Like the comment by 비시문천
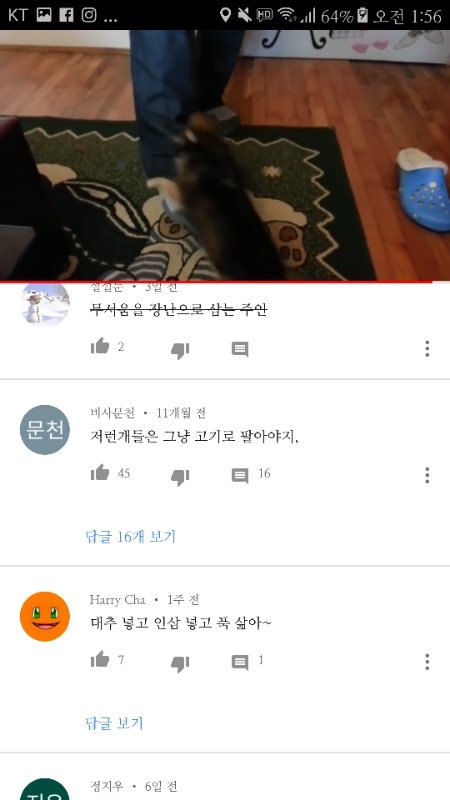The width and height of the screenshot is (450, 800). point(100,473)
